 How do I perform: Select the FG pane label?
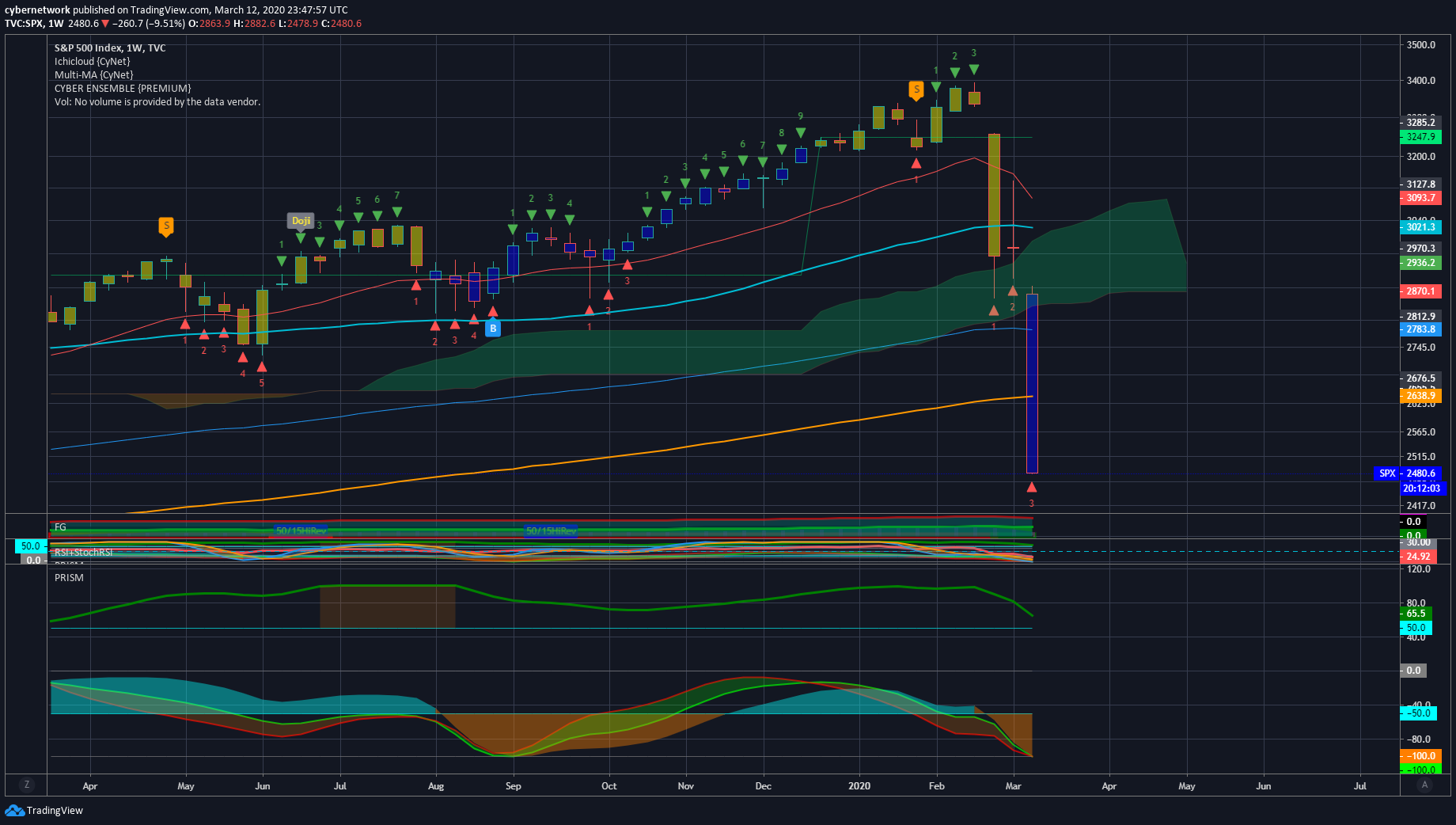(60, 527)
